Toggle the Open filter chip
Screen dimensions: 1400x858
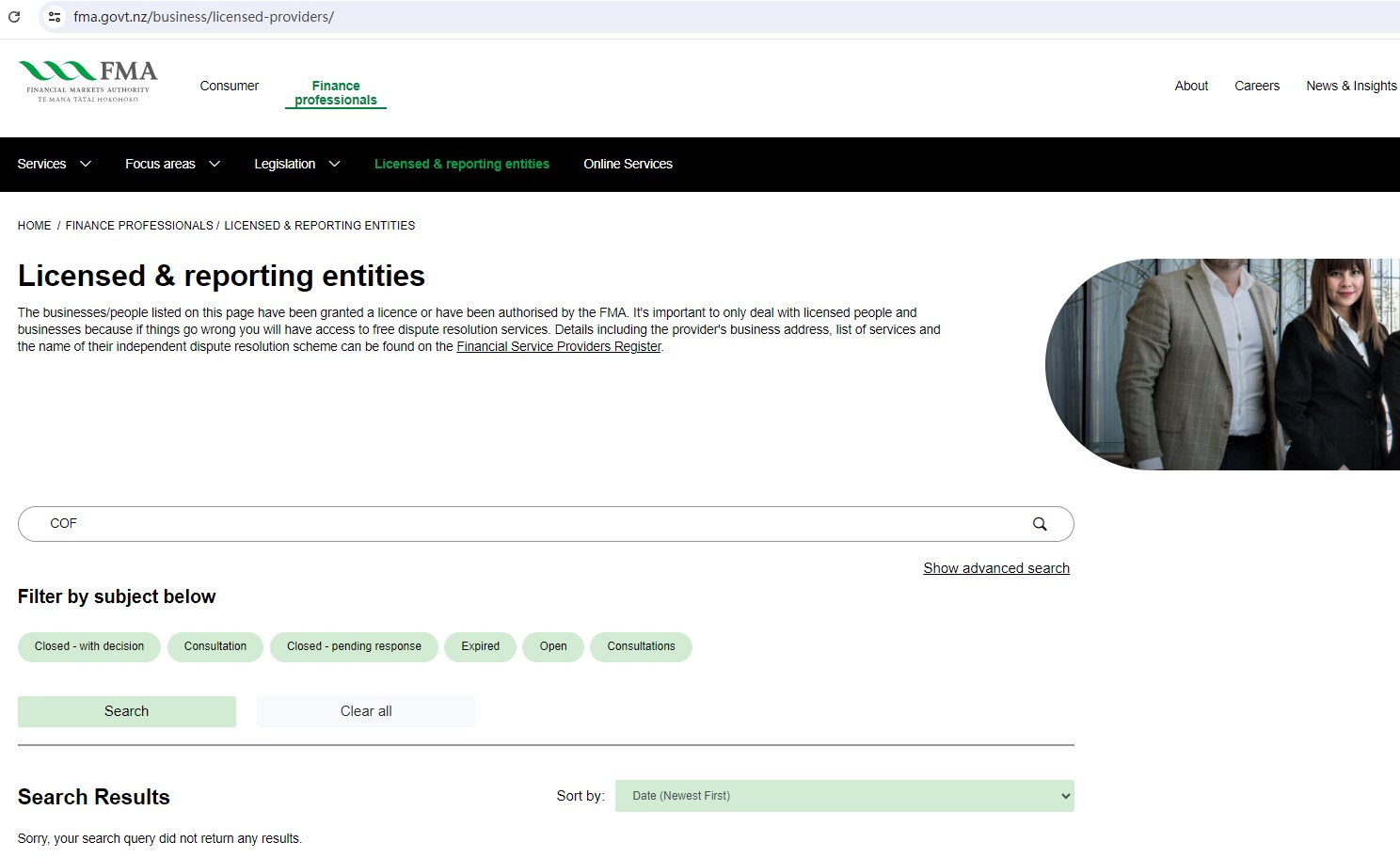pyautogui.click(x=553, y=646)
